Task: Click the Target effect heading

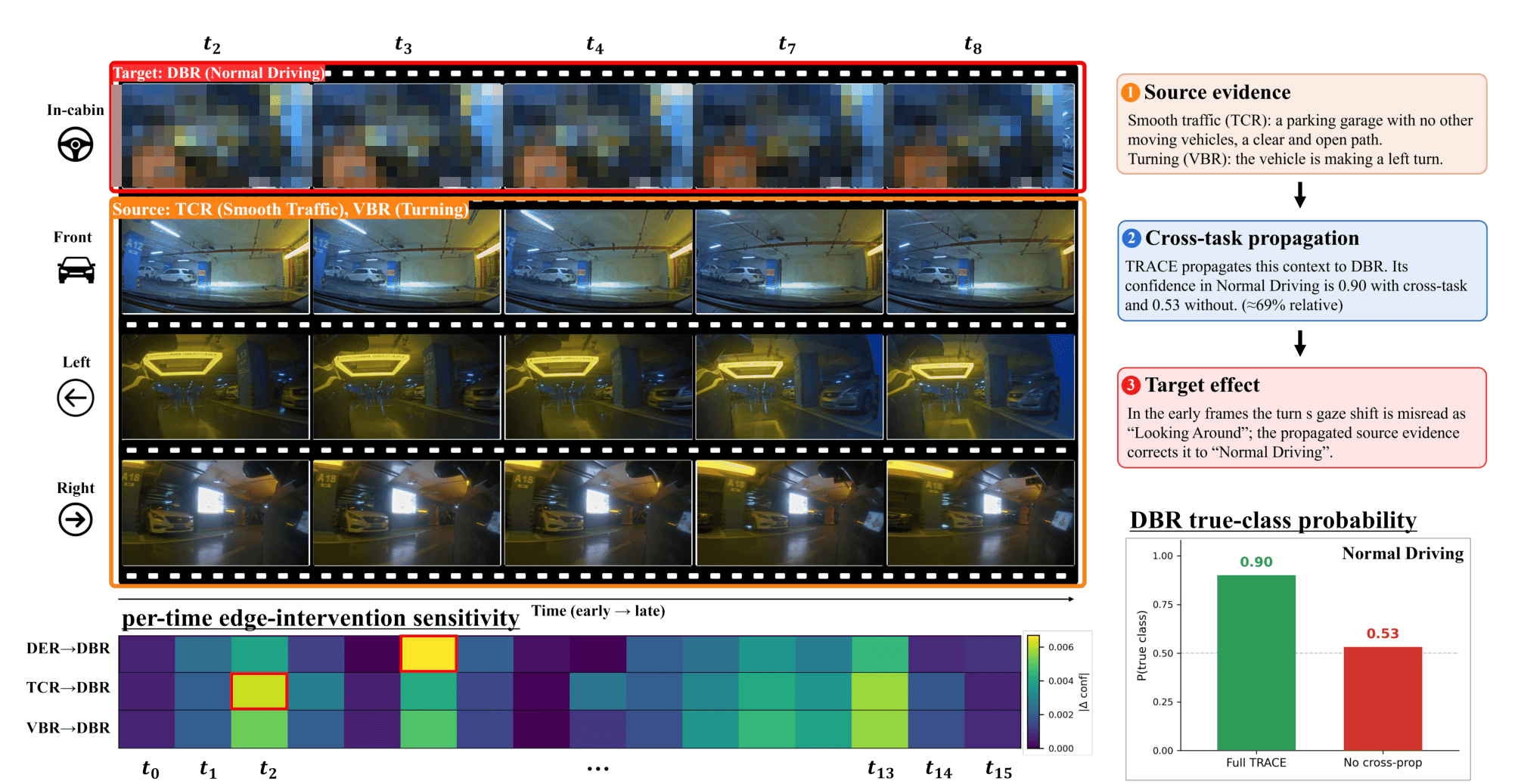Action: click(x=1202, y=385)
